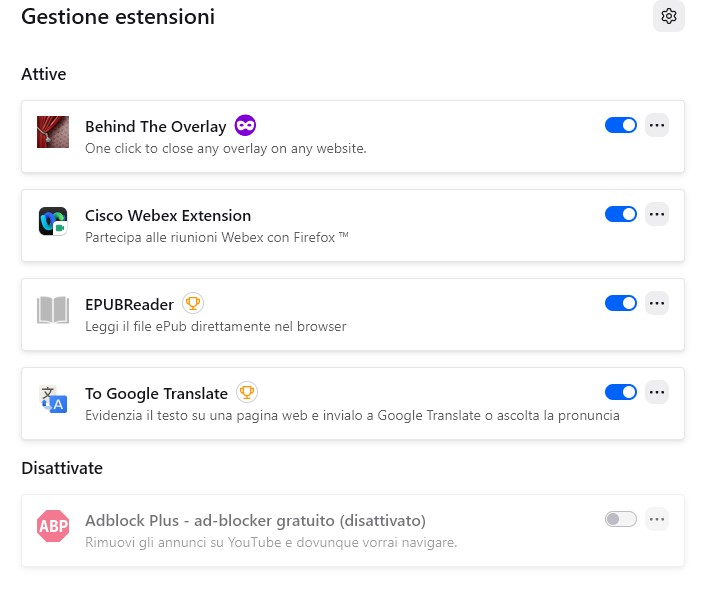Image resolution: width=701 pixels, height=589 pixels.
Task: Click the To Google Translate icon
Action: pyautogui.click(x=53, y=399)
